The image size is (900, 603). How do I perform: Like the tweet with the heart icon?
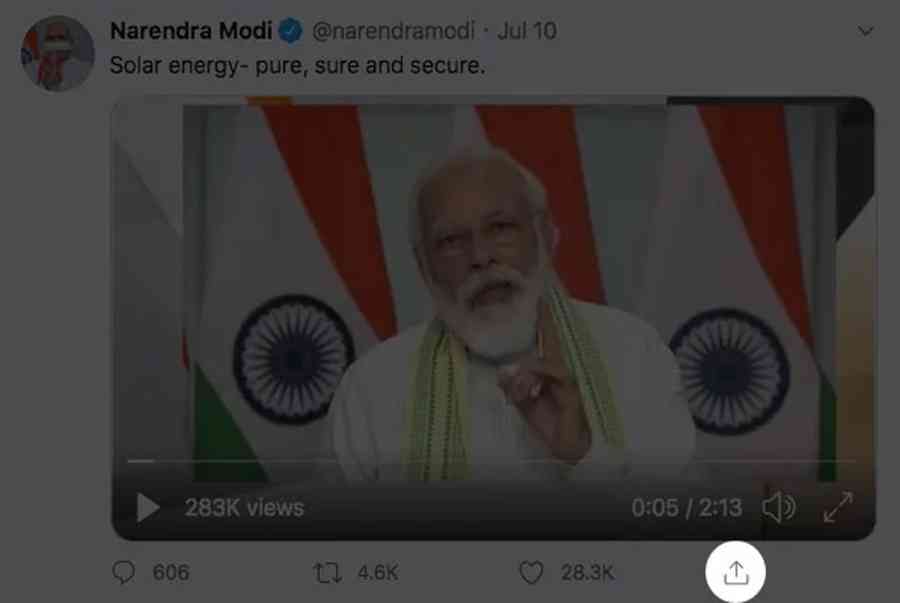pyautogui.click(x=531, y=572)
